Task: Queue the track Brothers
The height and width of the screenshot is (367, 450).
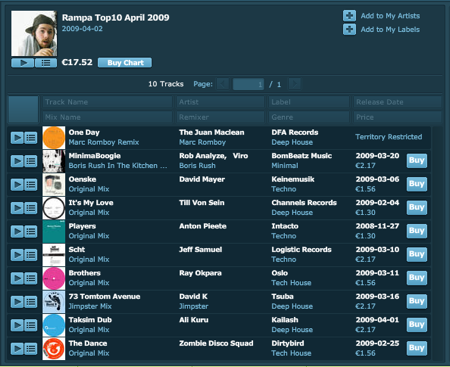Action: [31, 278]
